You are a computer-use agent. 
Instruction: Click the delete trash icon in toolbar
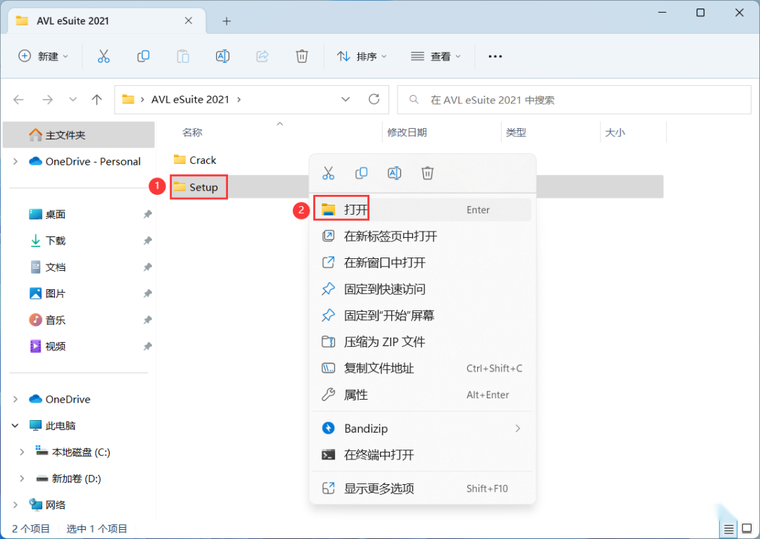pos(301,56)
